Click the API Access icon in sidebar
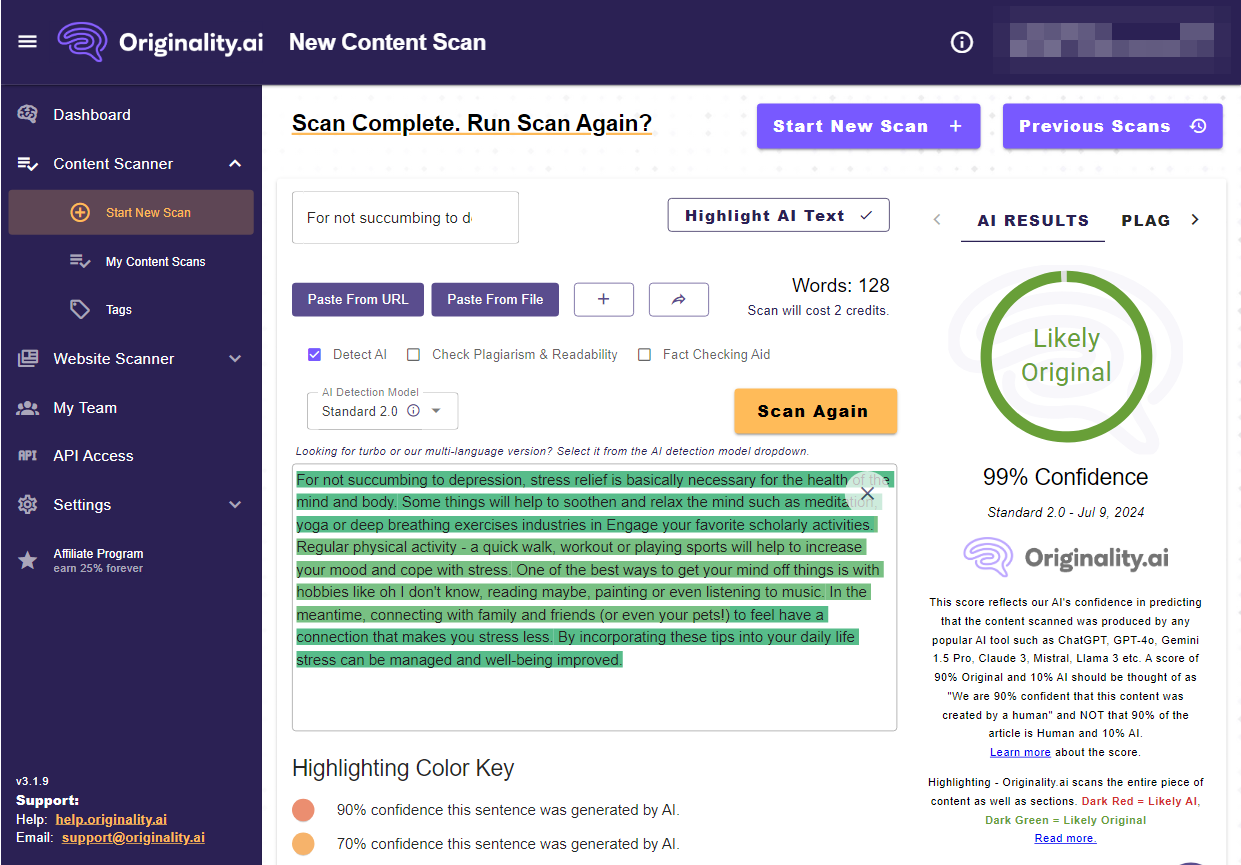 pos(28,456)
